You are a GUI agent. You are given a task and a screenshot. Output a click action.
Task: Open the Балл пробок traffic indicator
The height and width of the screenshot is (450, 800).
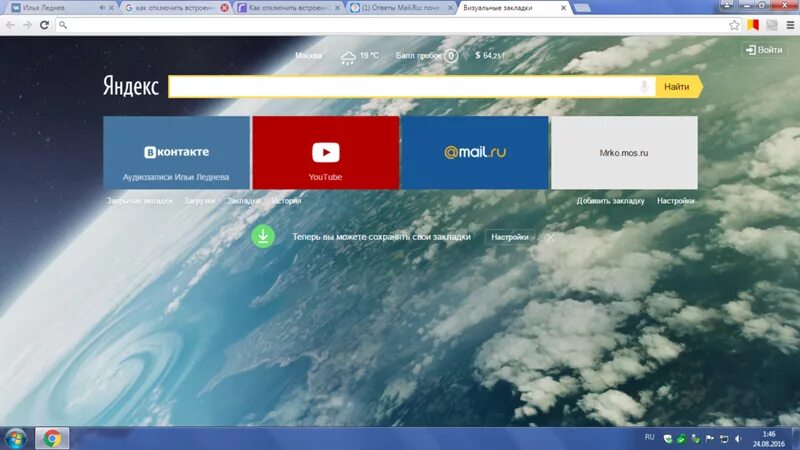tap(427, 55)
